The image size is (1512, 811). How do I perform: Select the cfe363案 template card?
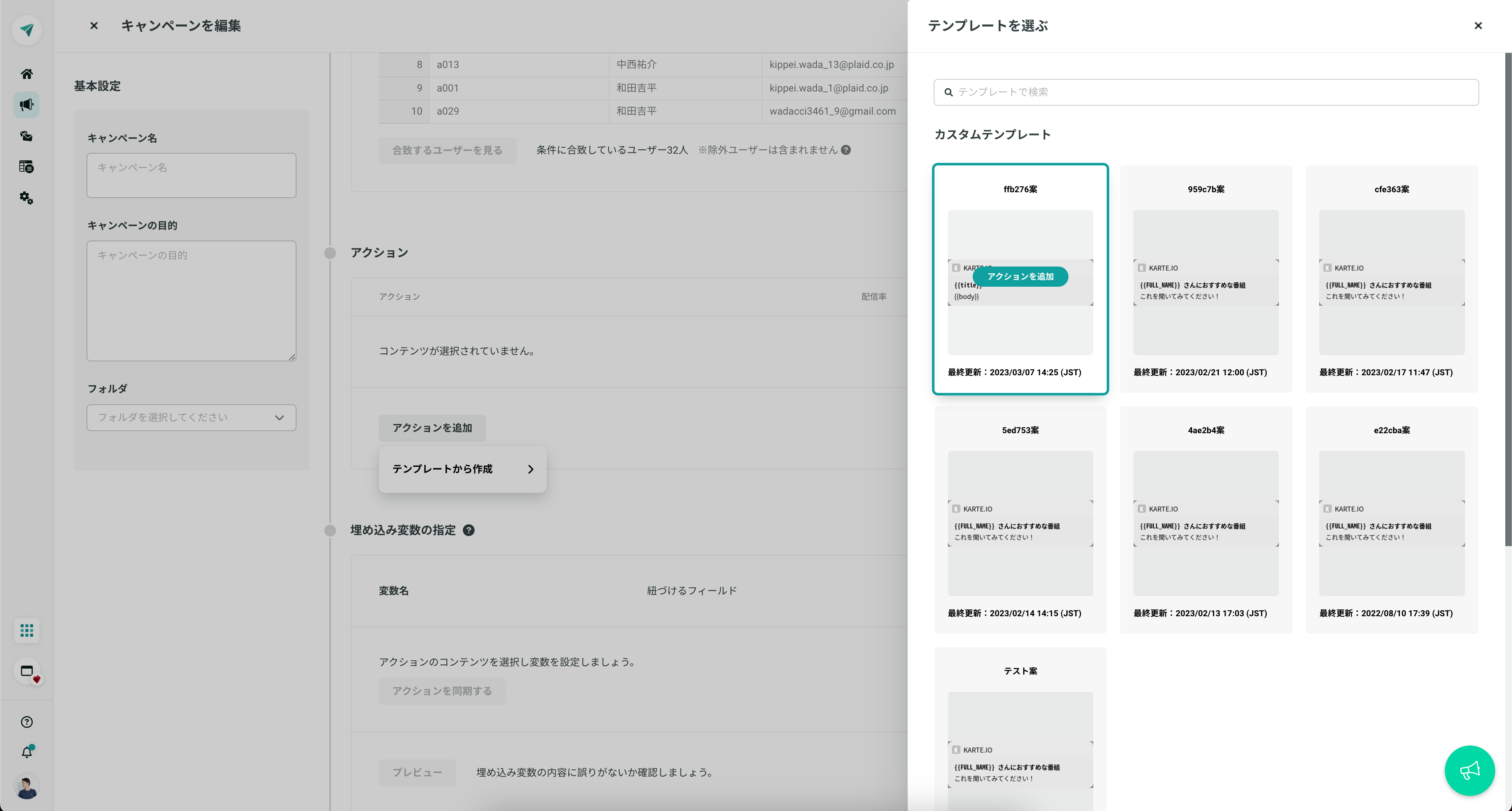coord(1392,279)
